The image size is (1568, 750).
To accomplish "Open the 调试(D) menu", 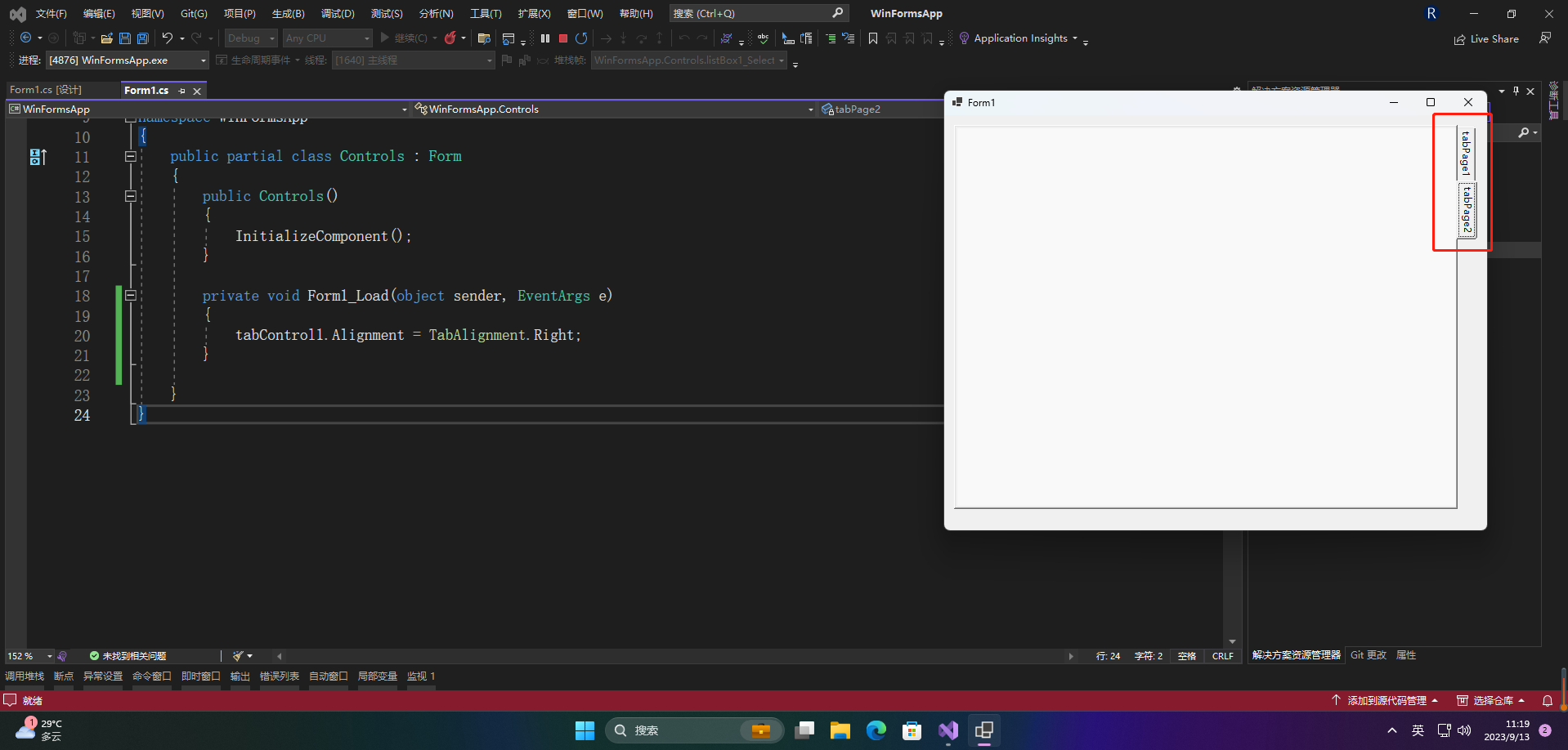I will (x=338, y=13).
